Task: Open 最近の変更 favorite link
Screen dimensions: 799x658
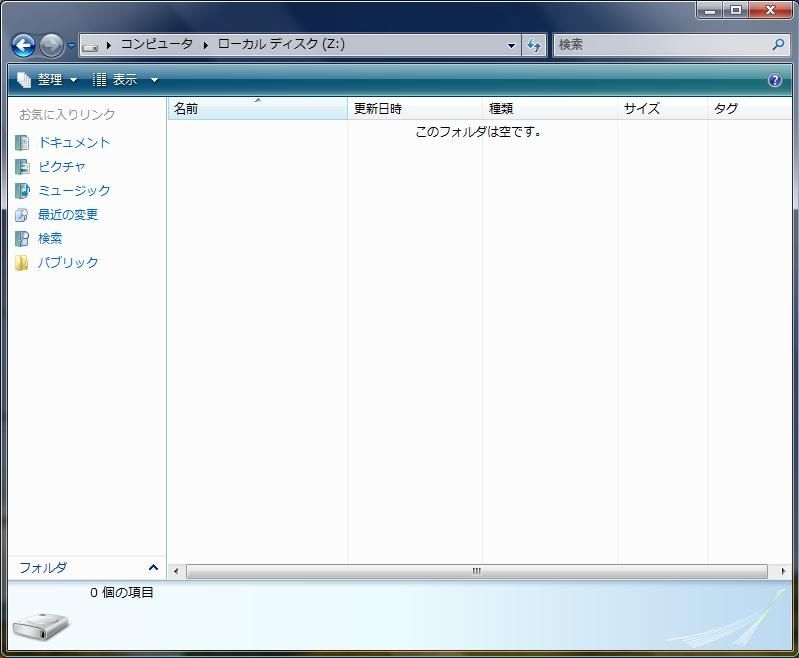Action: (68, 215)
